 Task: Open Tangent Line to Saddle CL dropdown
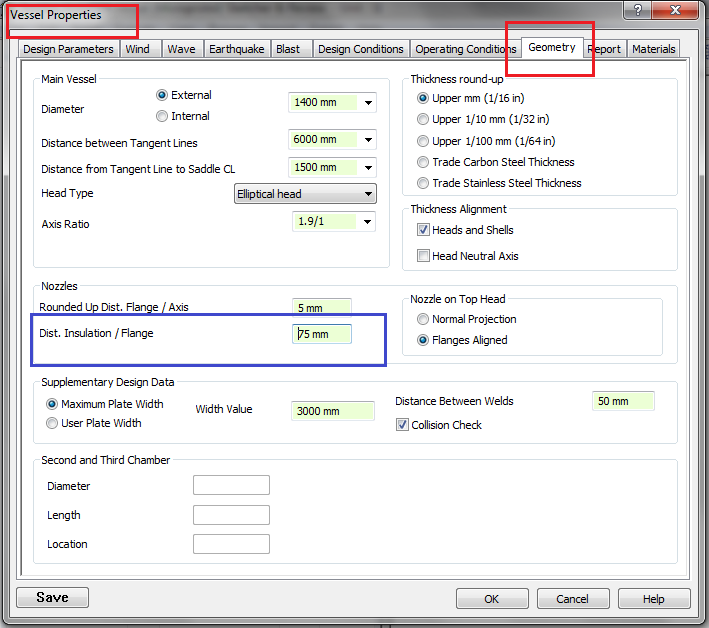[369, 168]
